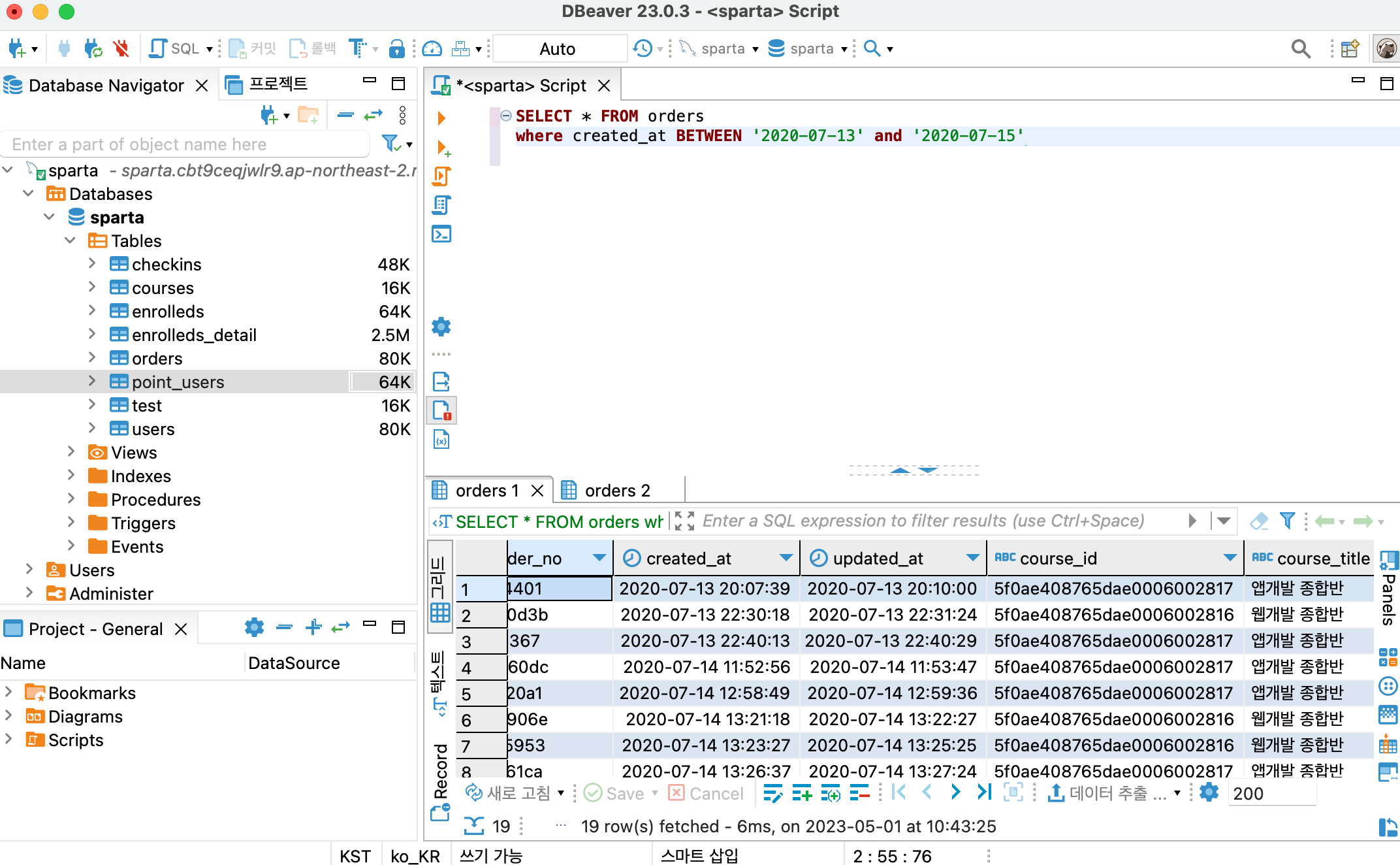This screenshot has width=1400, height=865.
Task: Open transaction mode Auto dropdown
Action: pyautogui.click(x=559, y=49)
